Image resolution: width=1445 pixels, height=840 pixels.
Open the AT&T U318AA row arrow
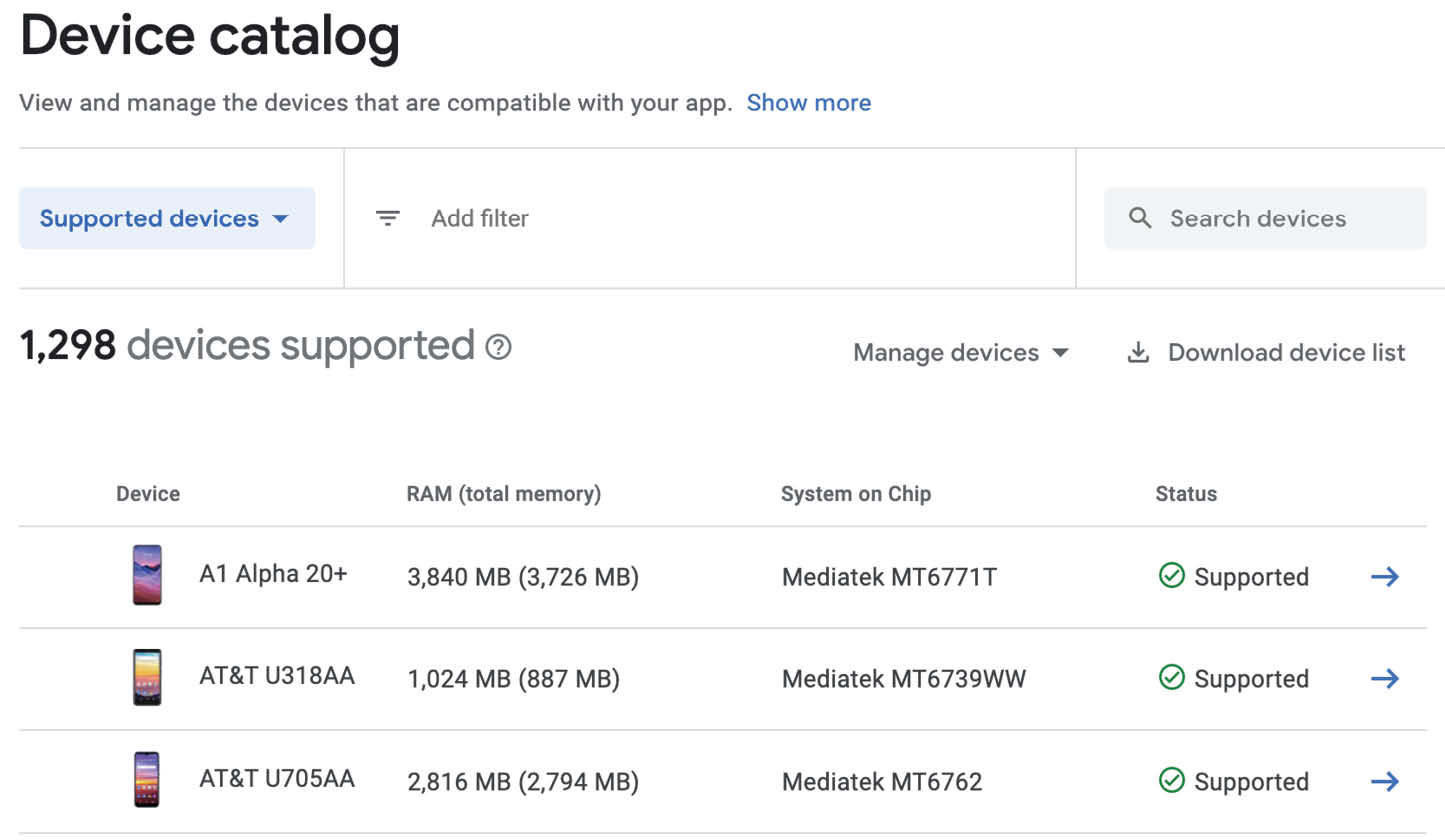click(x=1384, y=679)
